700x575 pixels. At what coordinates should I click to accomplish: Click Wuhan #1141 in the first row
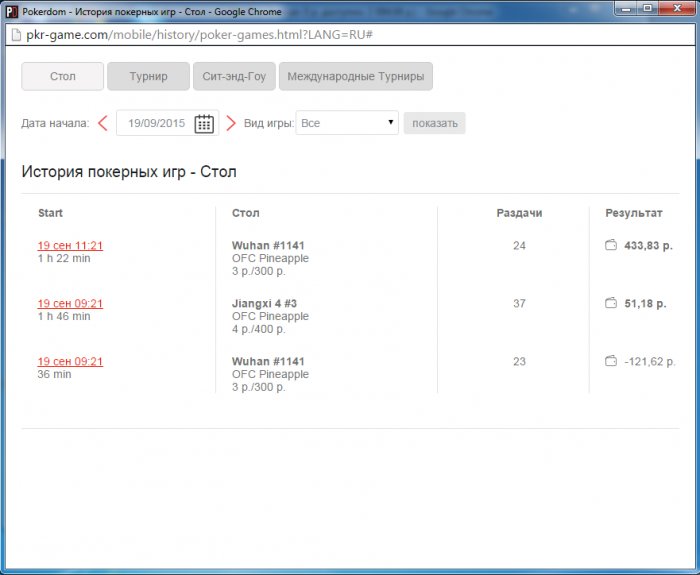pyautogui.click(x=268, y=246)
